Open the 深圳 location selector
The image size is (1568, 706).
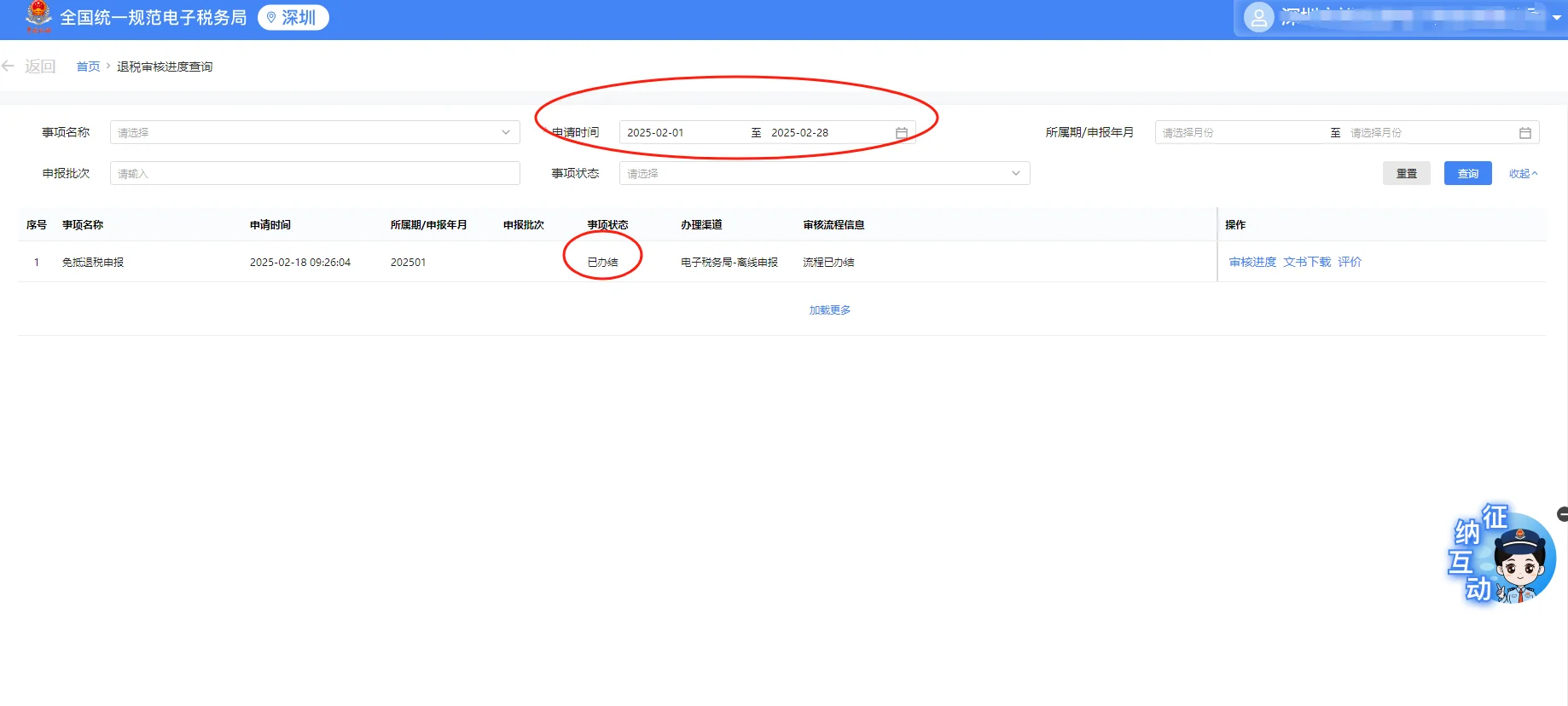(293, 18)
